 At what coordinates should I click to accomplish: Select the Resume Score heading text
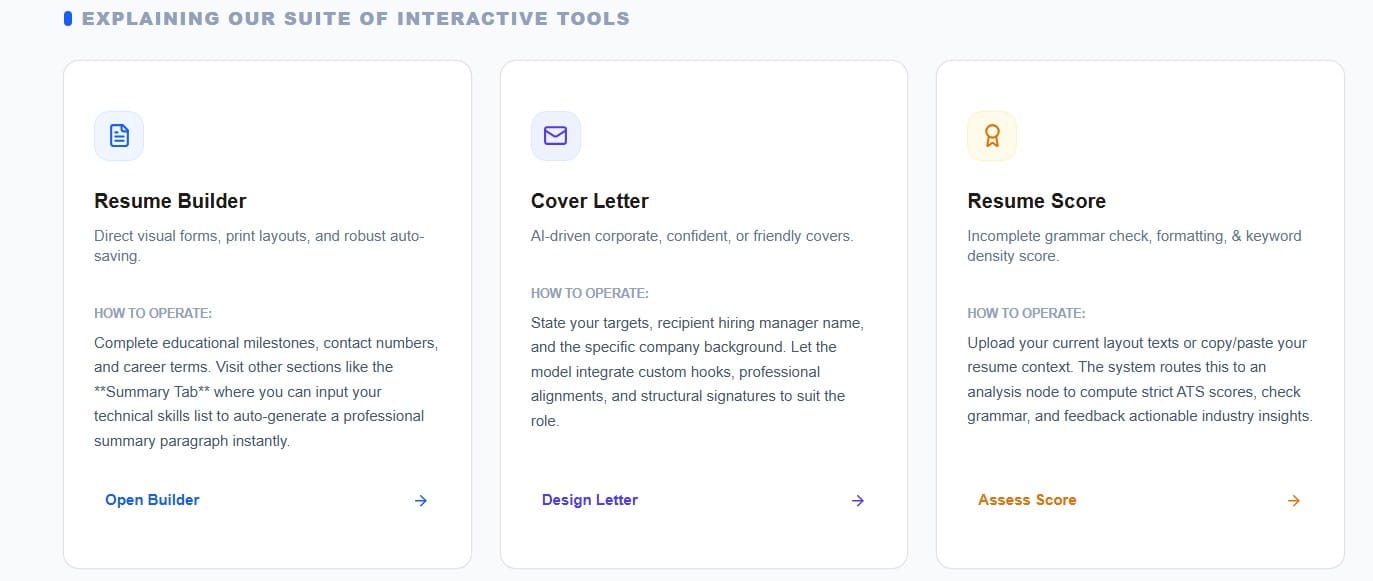pos(1036,201)
